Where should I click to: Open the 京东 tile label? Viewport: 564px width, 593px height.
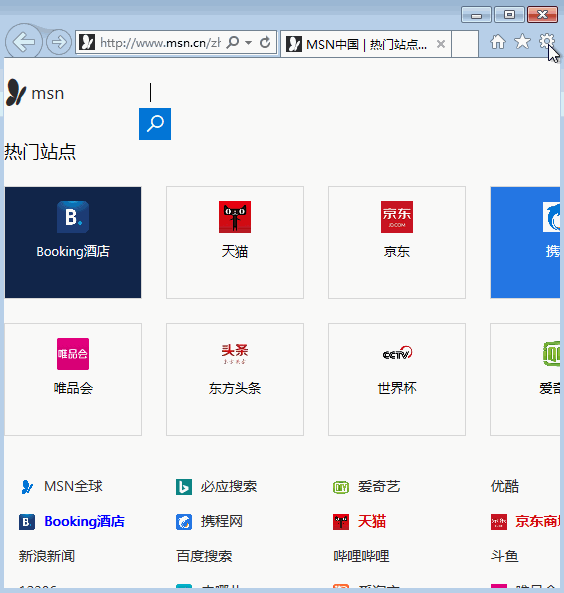pos(397,251)
